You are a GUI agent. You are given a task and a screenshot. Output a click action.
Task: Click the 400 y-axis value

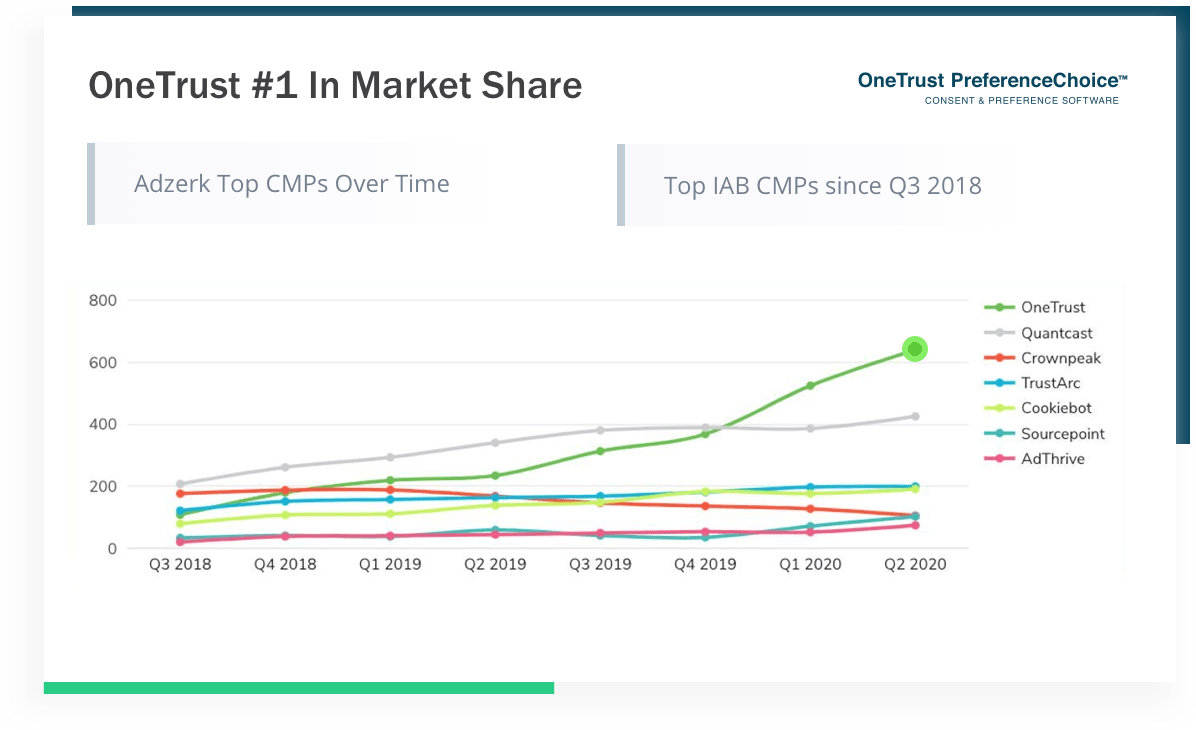[x=103, y=425]
